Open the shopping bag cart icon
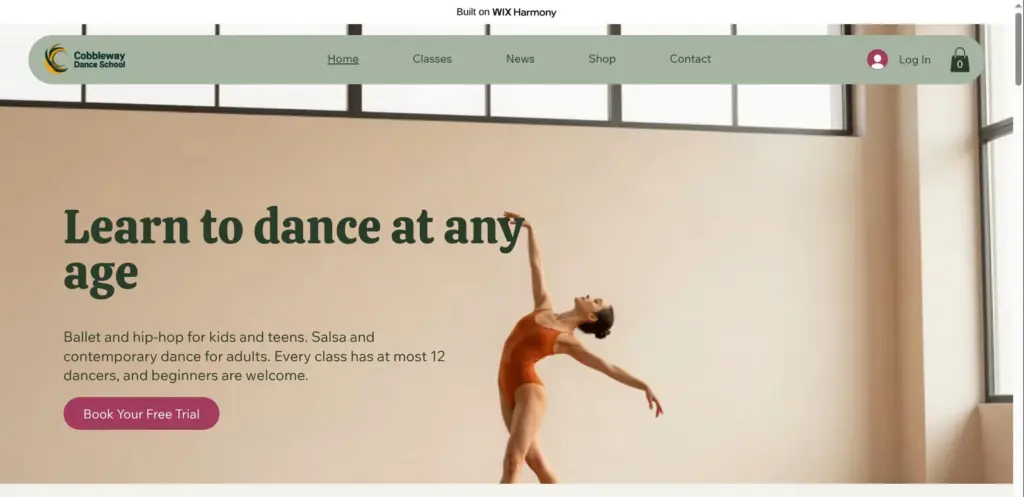Image resolution: width=1024 pixels, height=497 pixels. (x=959, y=59)
